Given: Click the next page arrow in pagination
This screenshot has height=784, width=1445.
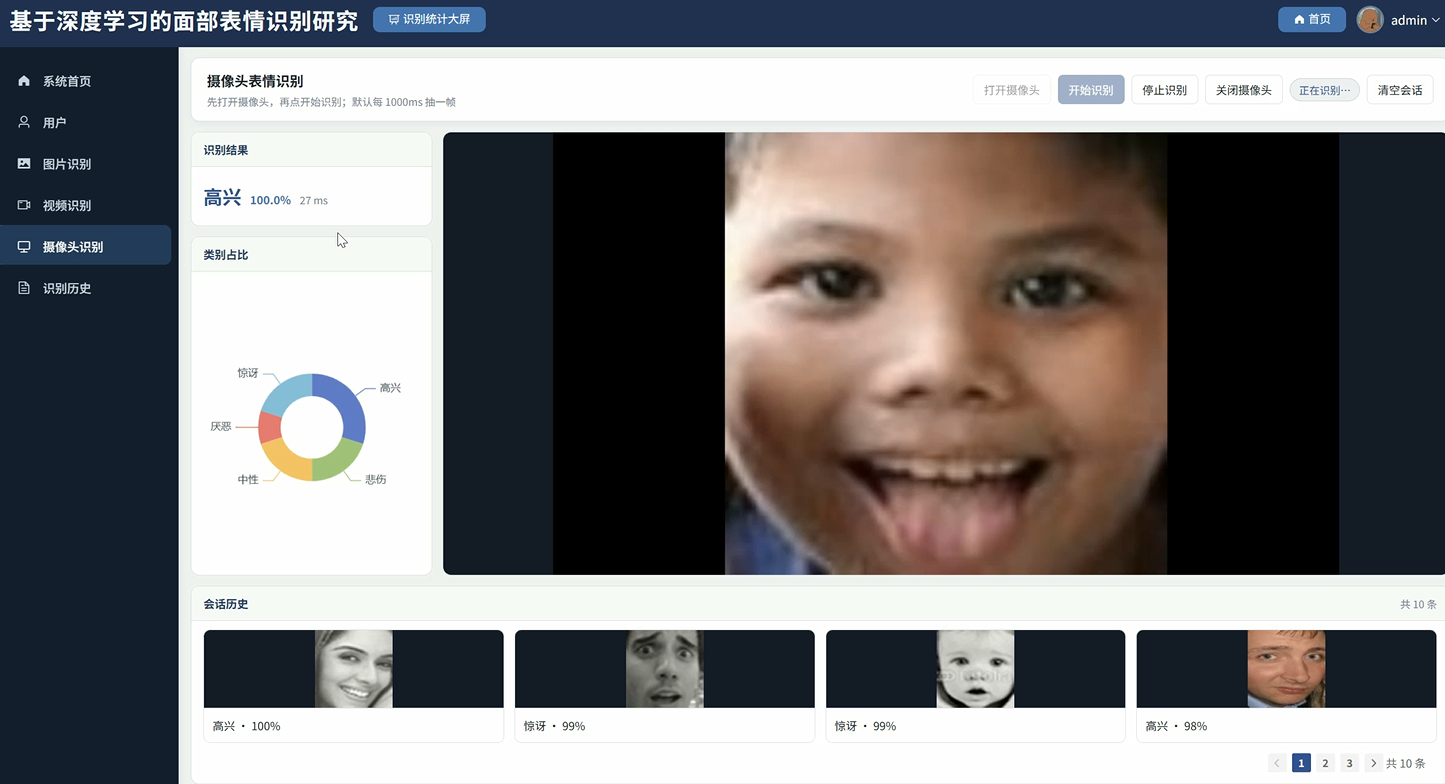Looking at the screenshot, I should [x=1373, y=763].
